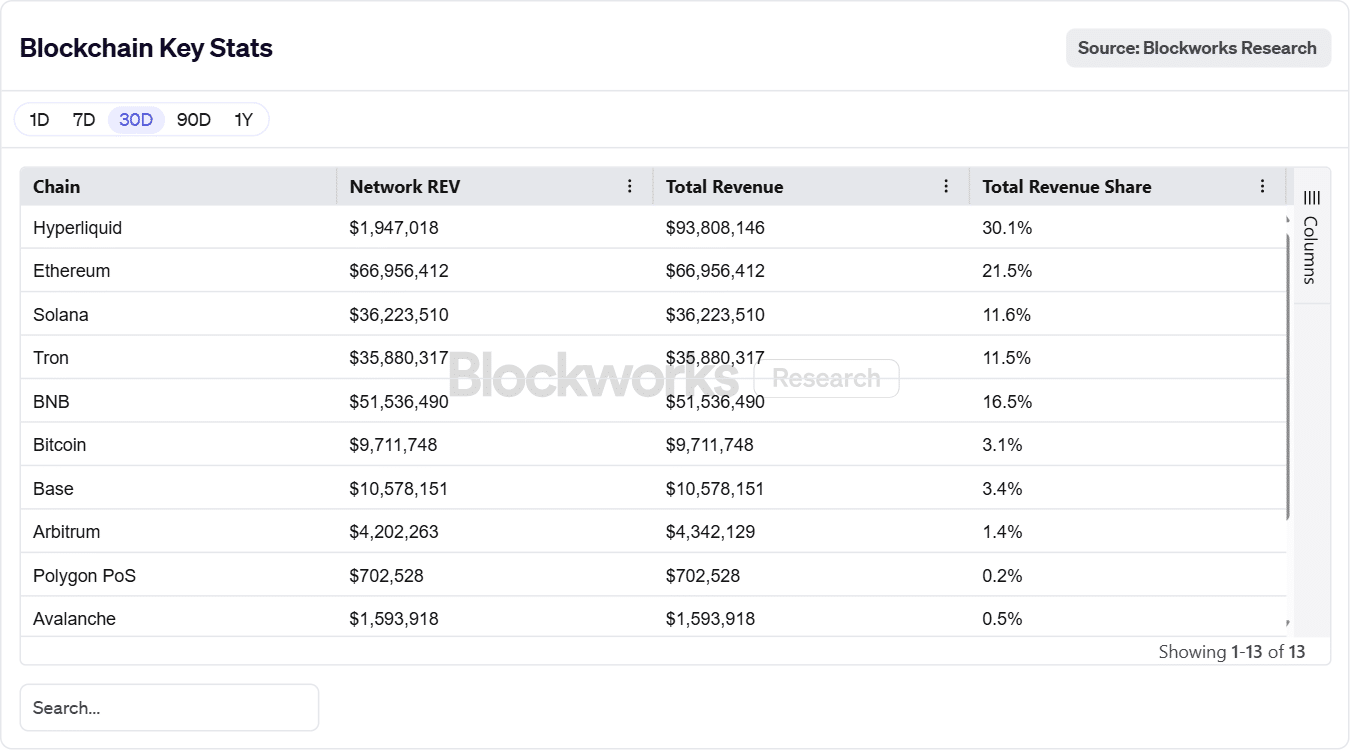Screen dimensions: 1350x750
Task: Expand the Columns side panel
Action: pos(1311,250)
